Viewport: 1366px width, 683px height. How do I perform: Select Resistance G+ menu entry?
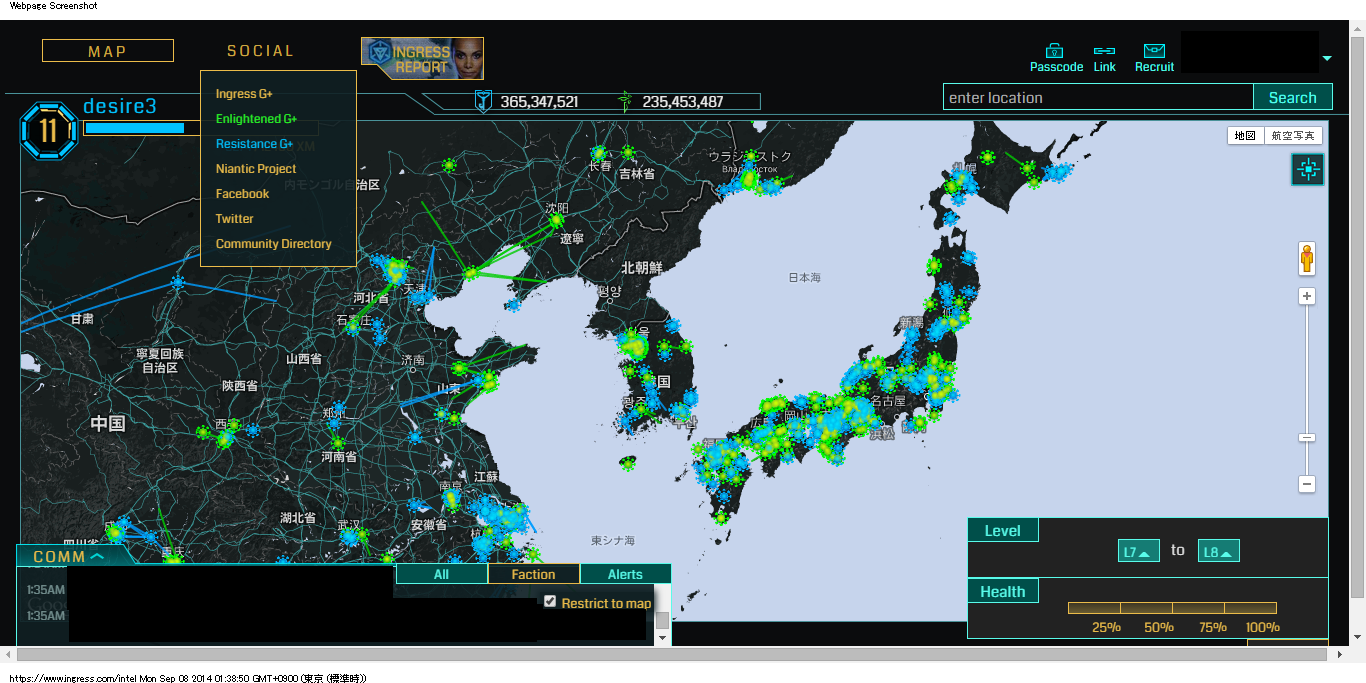point(254,144)
